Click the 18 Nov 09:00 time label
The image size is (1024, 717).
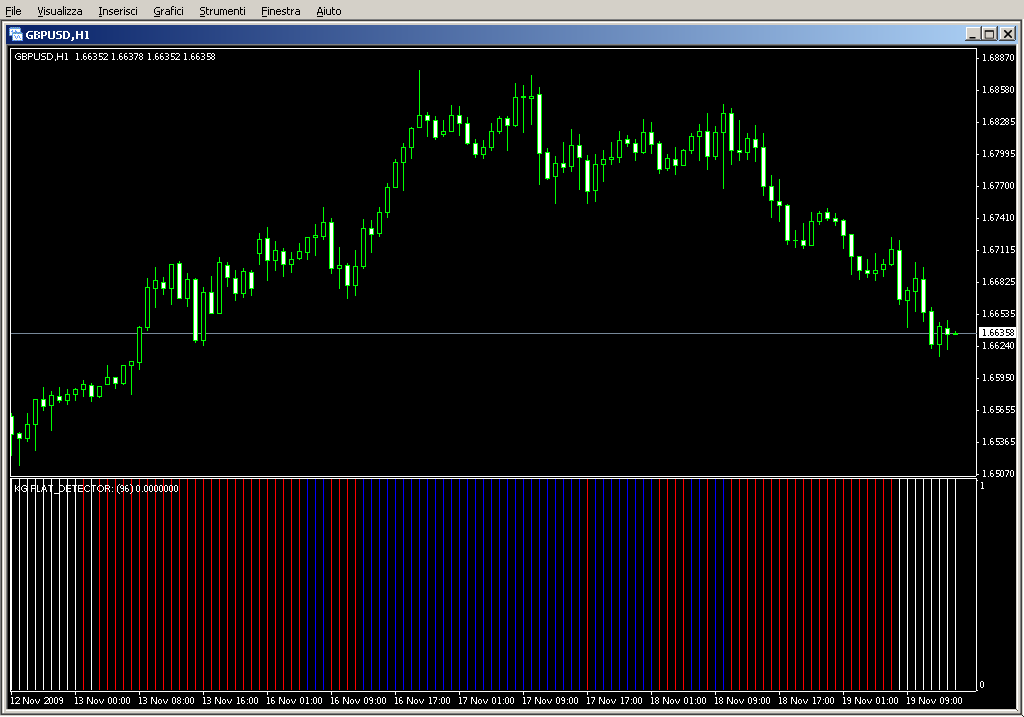742,701
